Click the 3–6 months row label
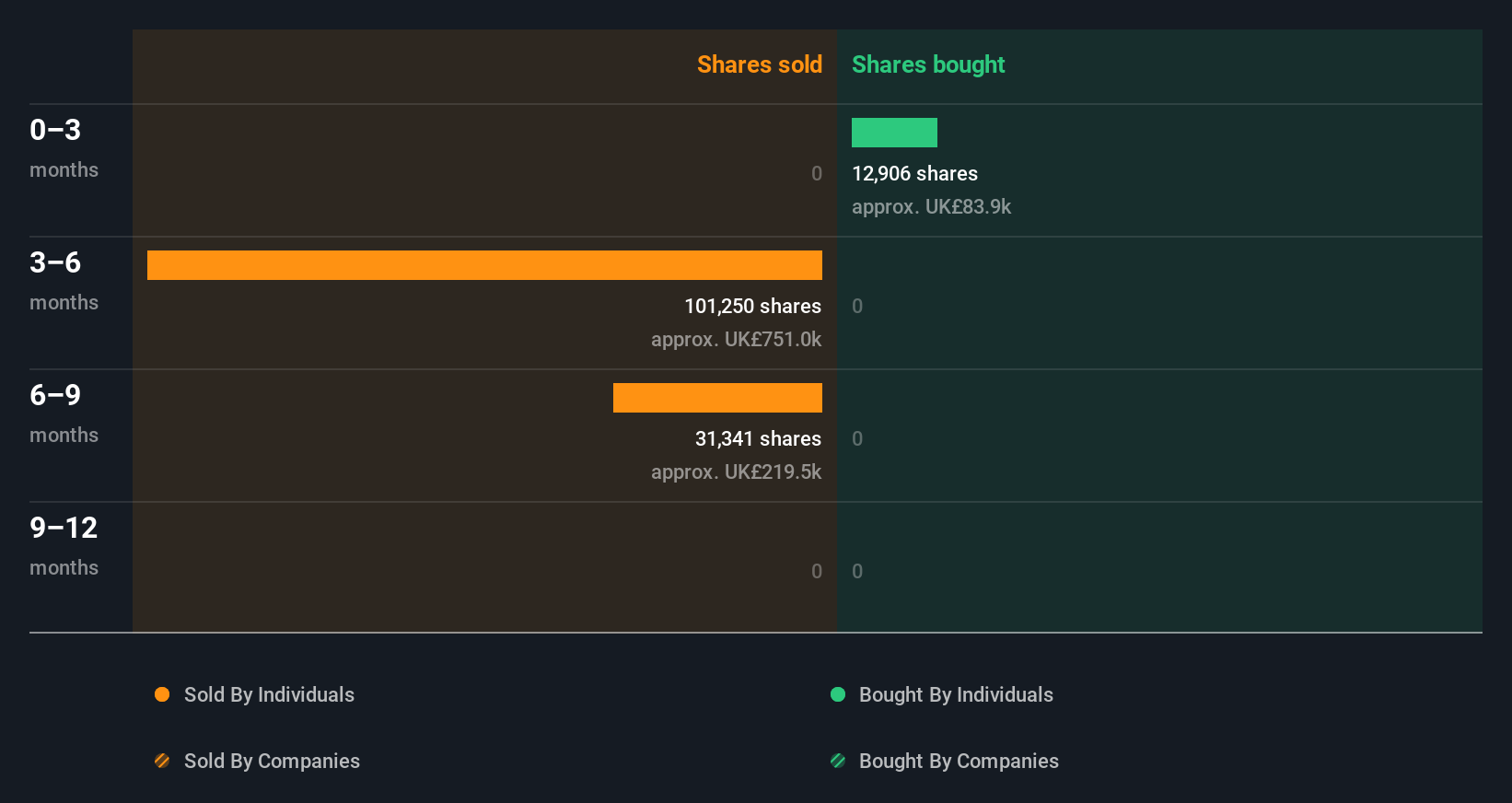 tap(64, 281)
